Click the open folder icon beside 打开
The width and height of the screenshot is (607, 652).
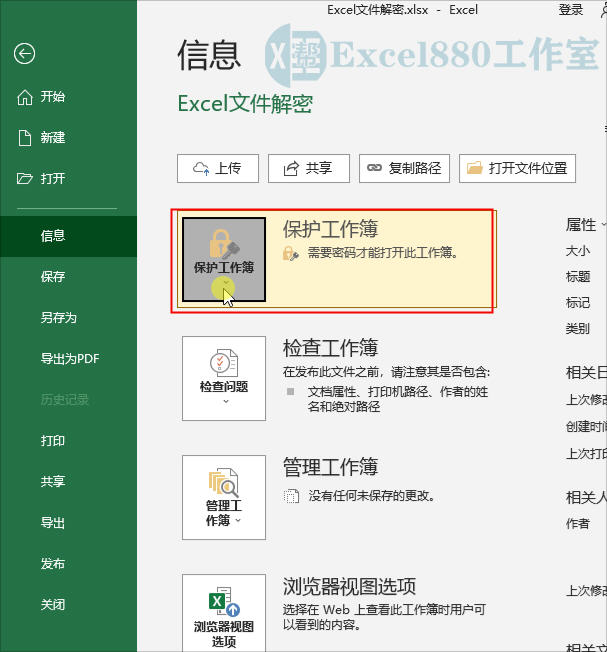(x=25, y=179)
